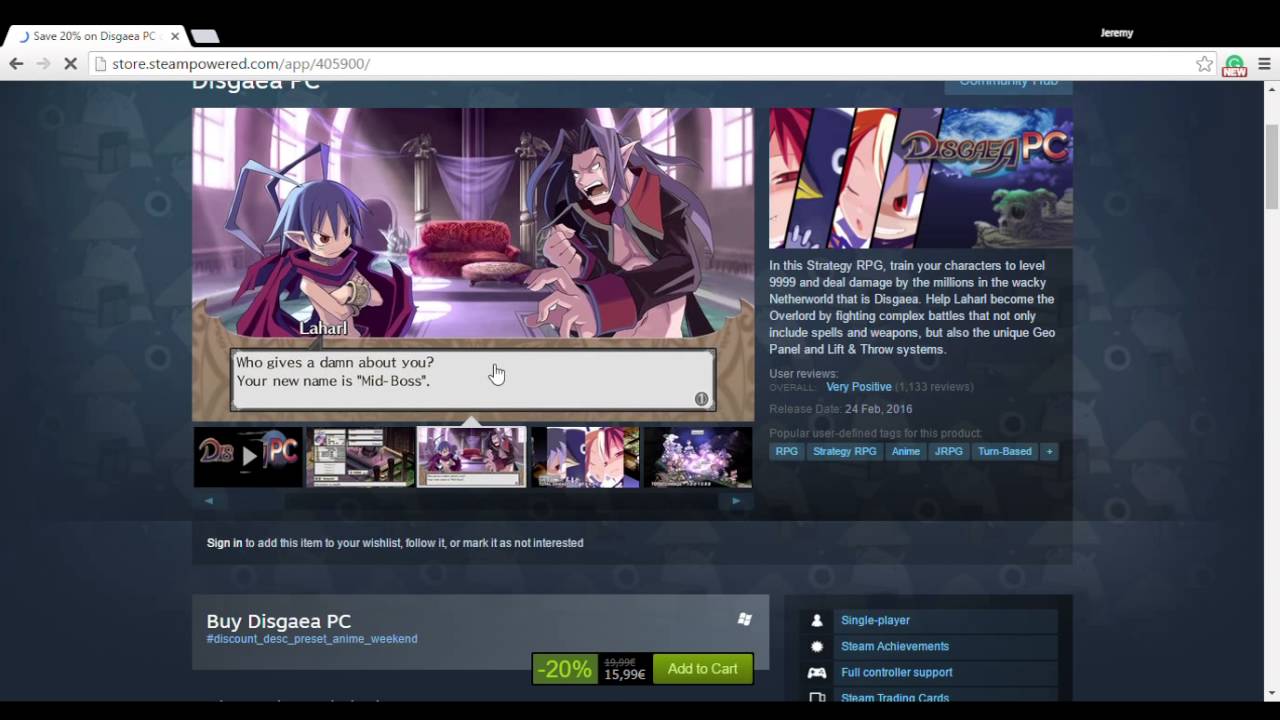This screenshot has height=720, width=1280.
Task: Close the Disgaea PC browser tab
Action: pyautogui.click(x=175, y=36)
